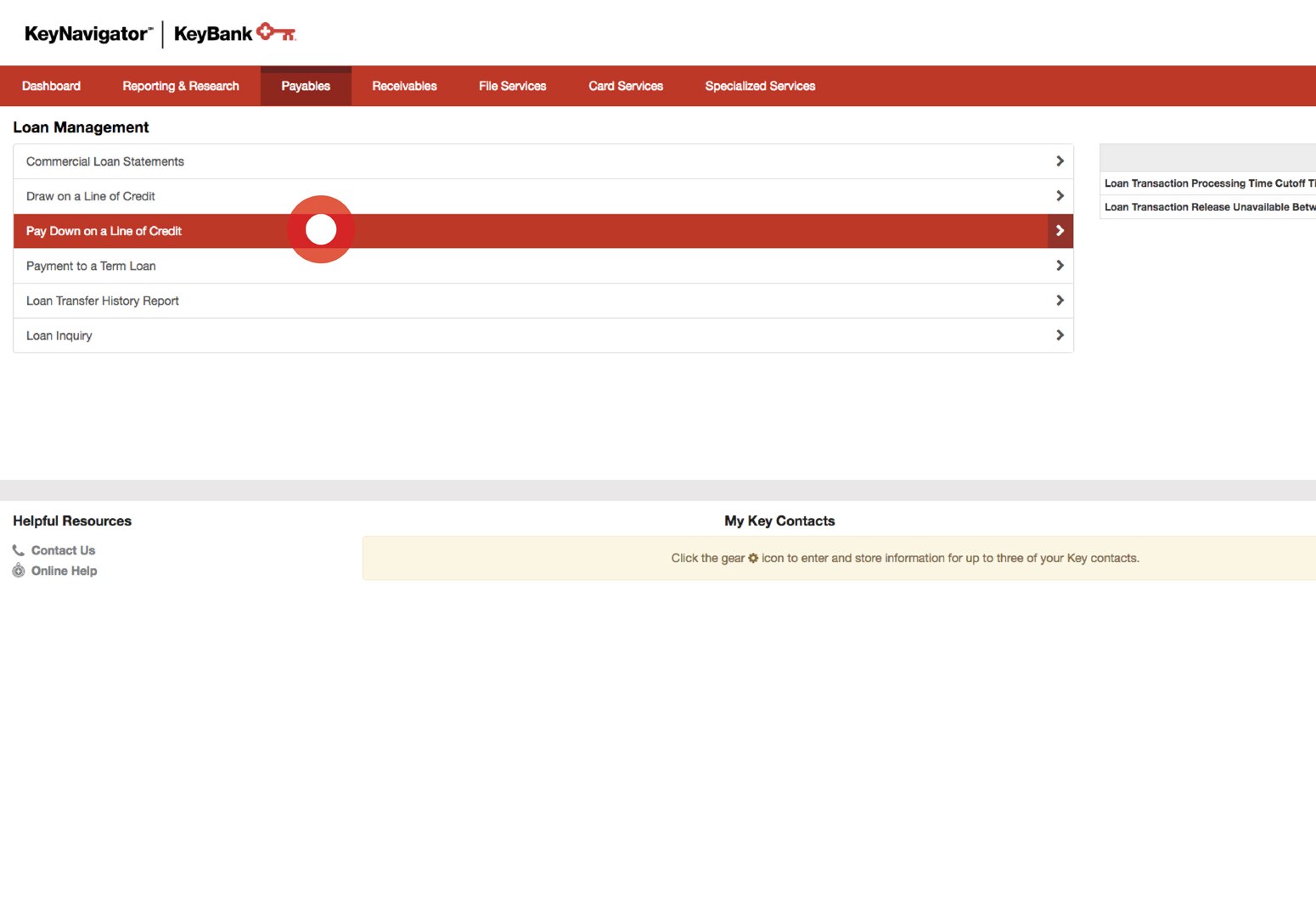Click the phone icon beside Contact Us
This screenshot has height=923, width=1316.
pyautogui.click(x=18, y=549)
